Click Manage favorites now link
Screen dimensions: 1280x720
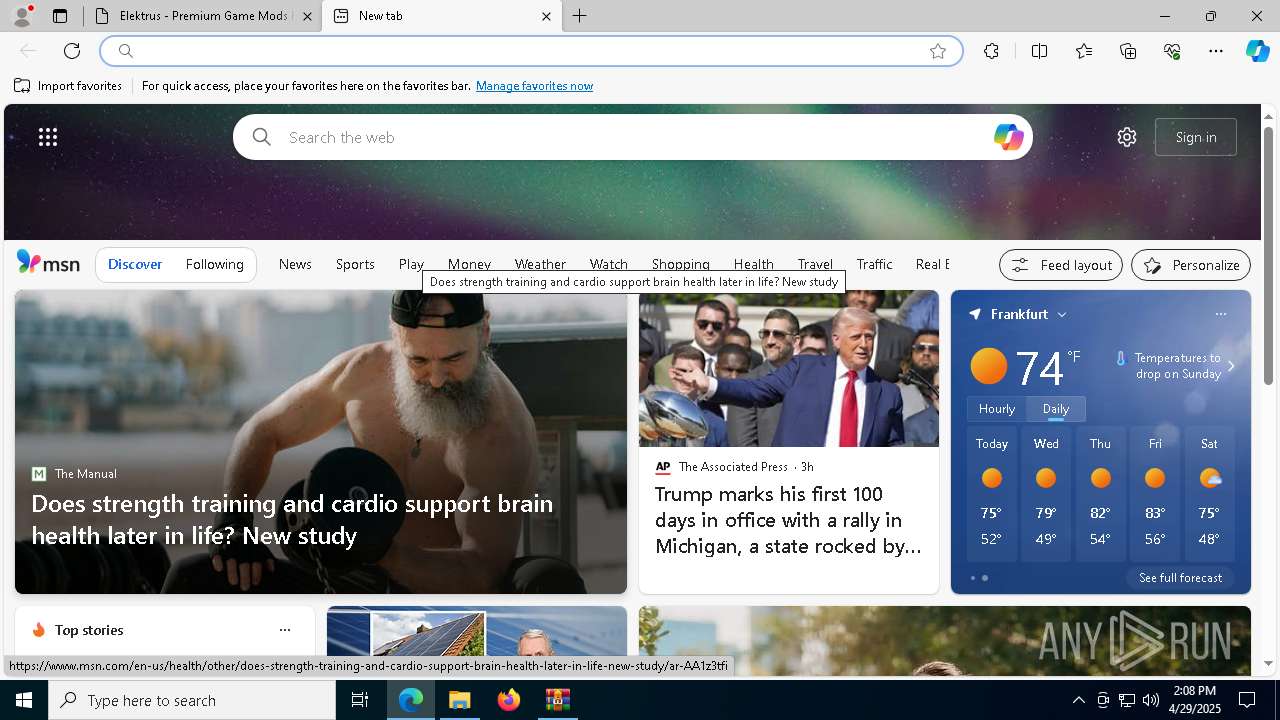(x=534, y=86)
